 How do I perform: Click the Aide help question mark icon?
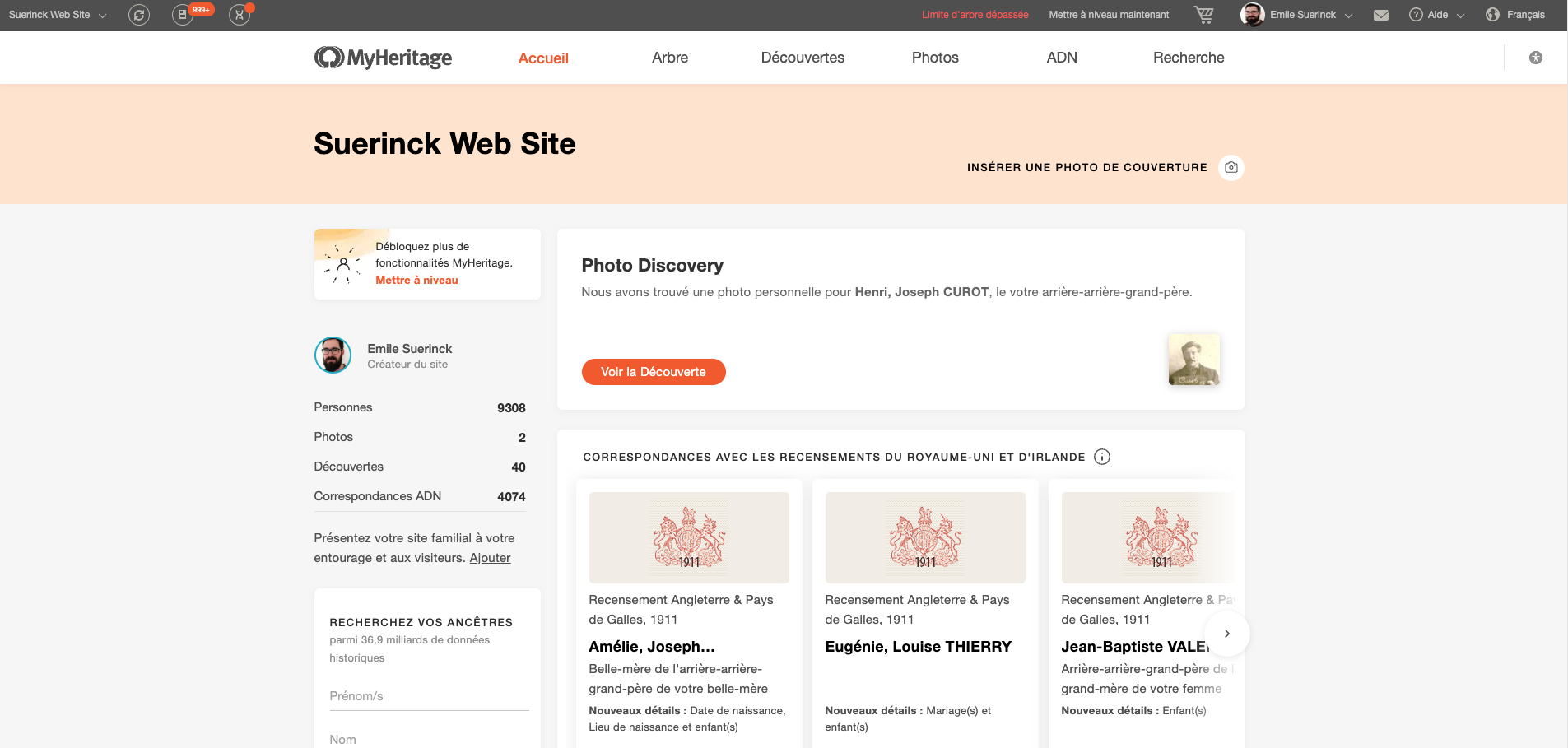(x=1416, y=15)
